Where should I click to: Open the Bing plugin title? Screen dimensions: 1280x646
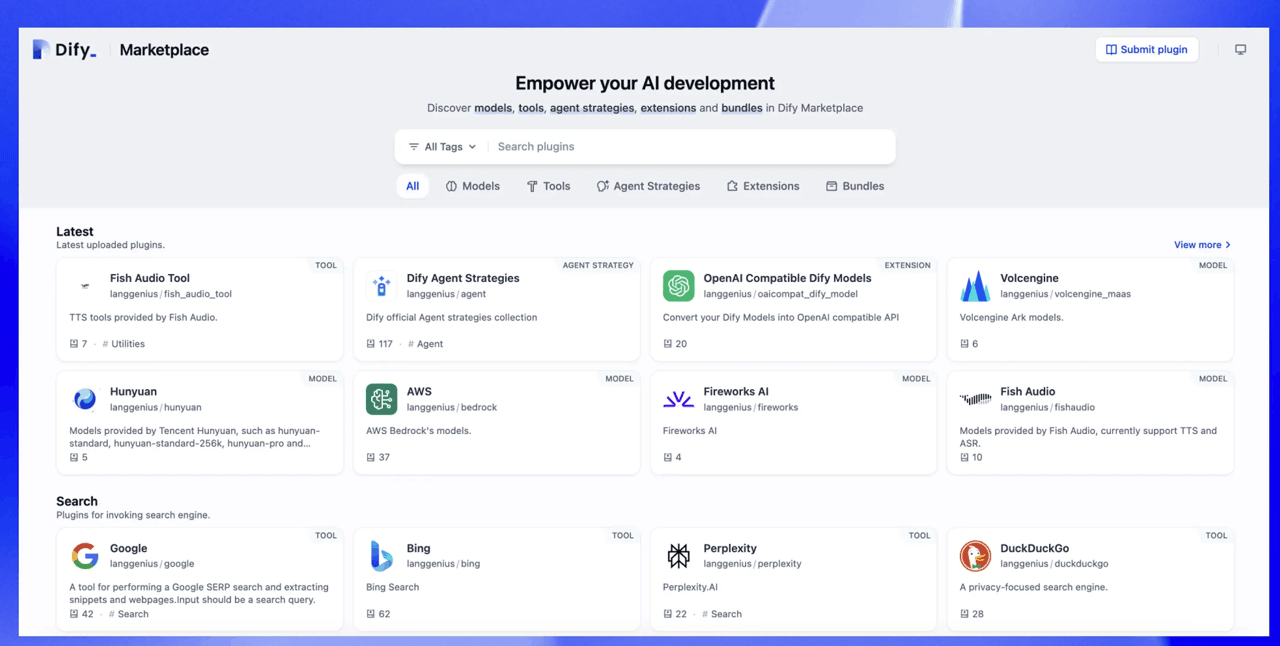[x=418, y=548]
